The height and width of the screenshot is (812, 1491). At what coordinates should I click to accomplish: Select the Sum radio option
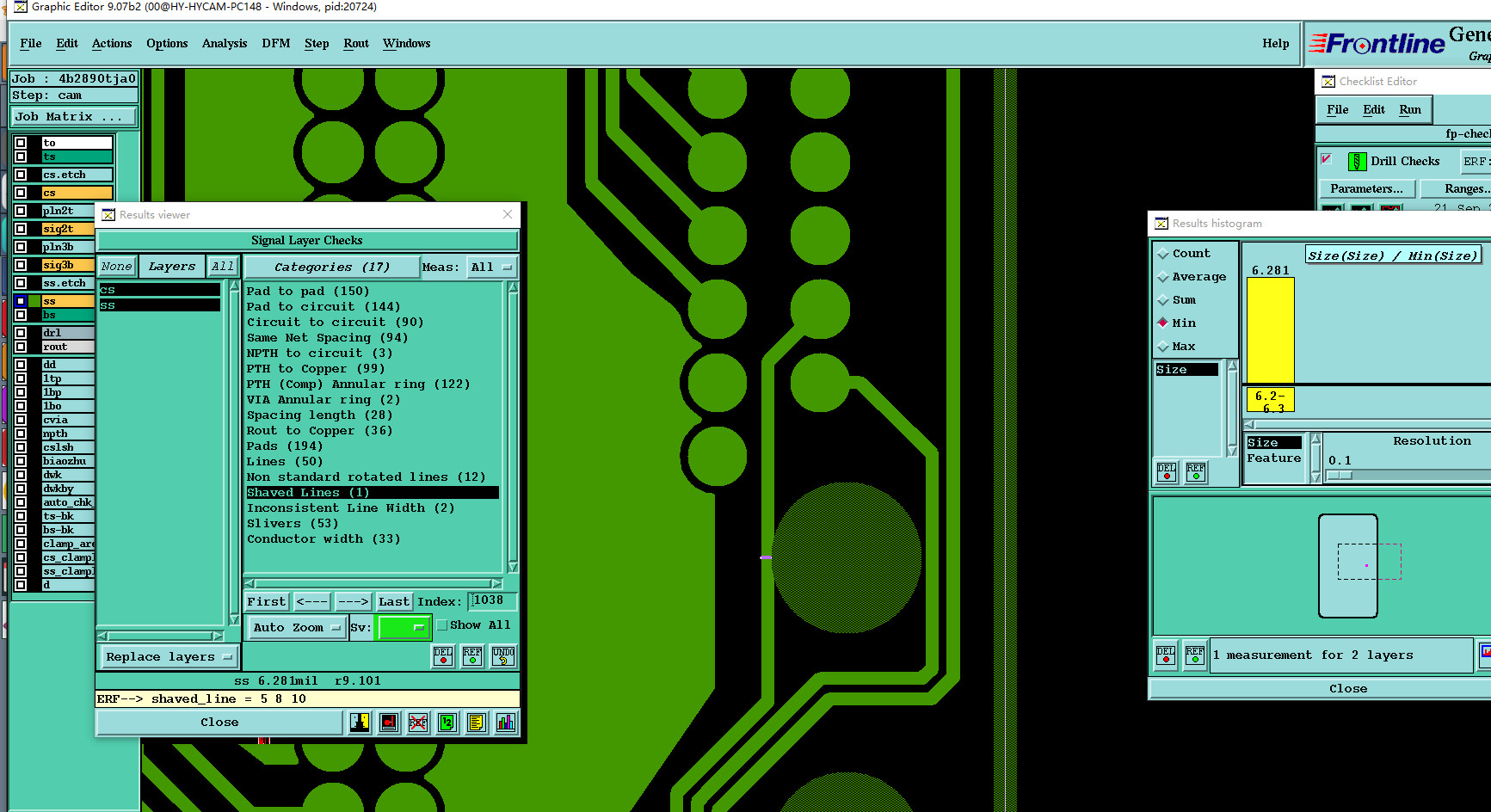coord(1163,300)
